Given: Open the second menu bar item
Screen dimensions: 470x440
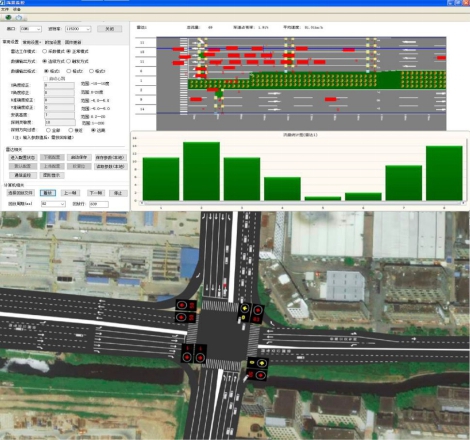Looking at the screenshot, I should pyautogui.click(x=17, y=9).
